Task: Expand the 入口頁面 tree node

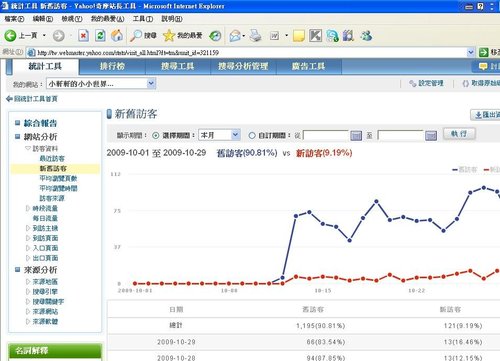Action: tap(28, 248)
